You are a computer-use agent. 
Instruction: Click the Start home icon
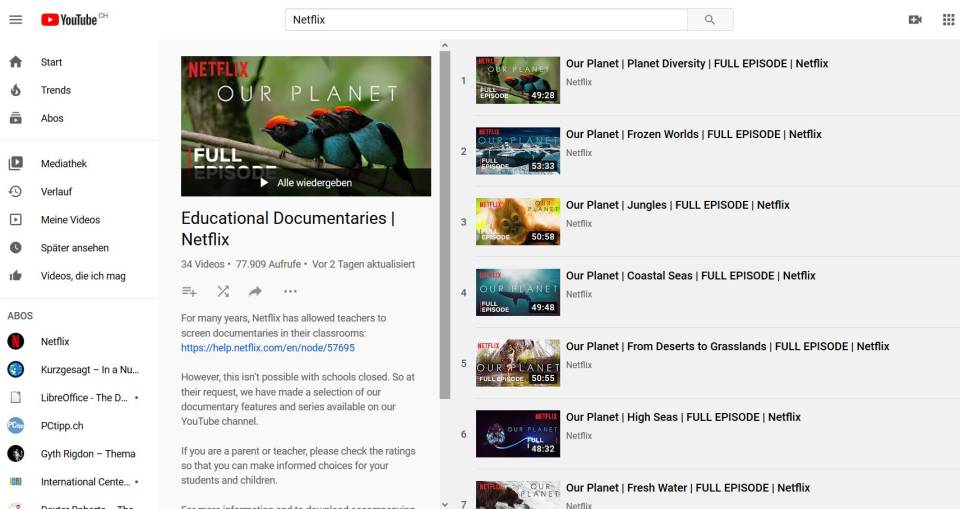[16, 62]
